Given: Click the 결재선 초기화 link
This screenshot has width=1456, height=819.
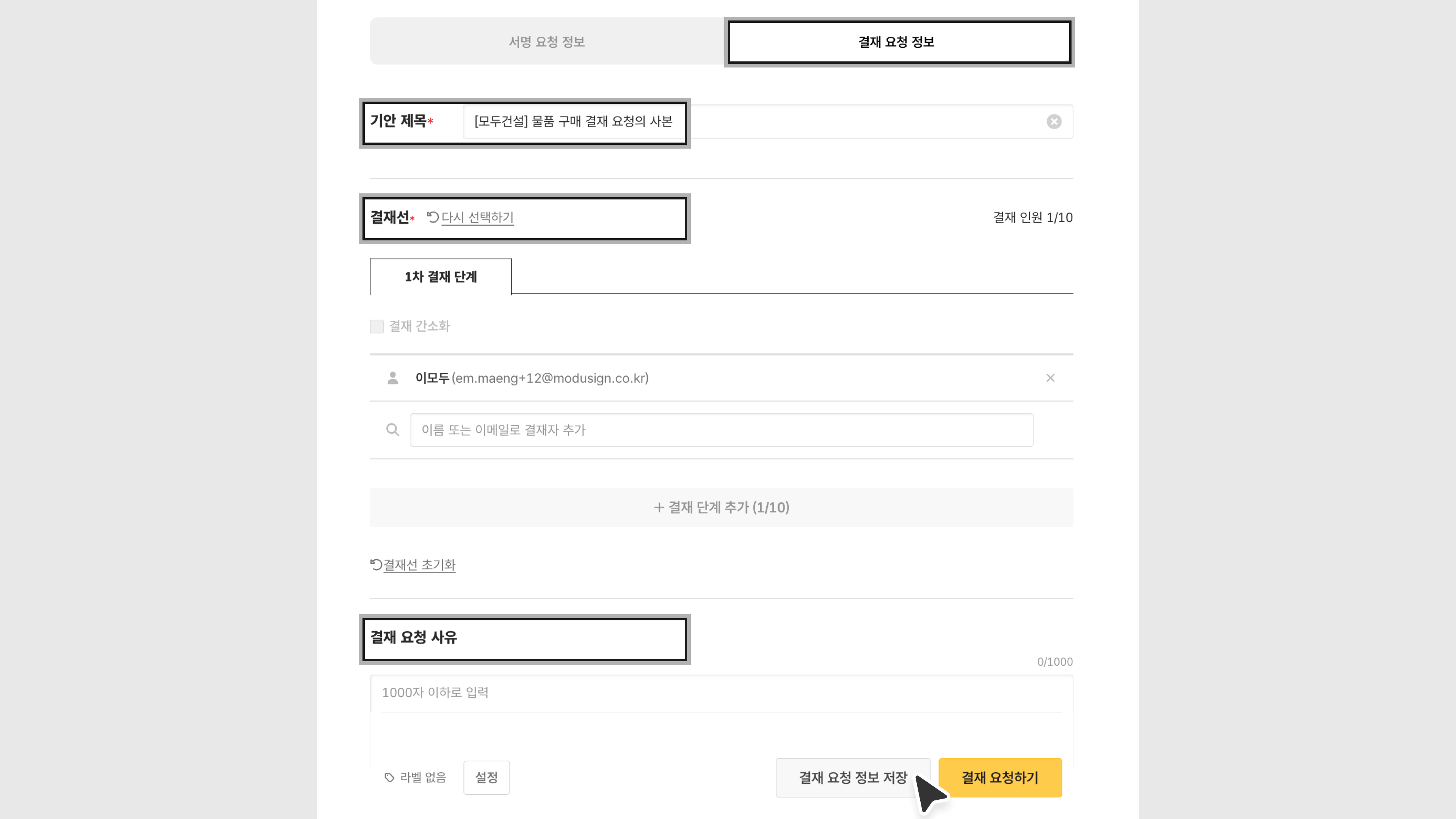Looking at the screenshot, I should click(419, 565).
